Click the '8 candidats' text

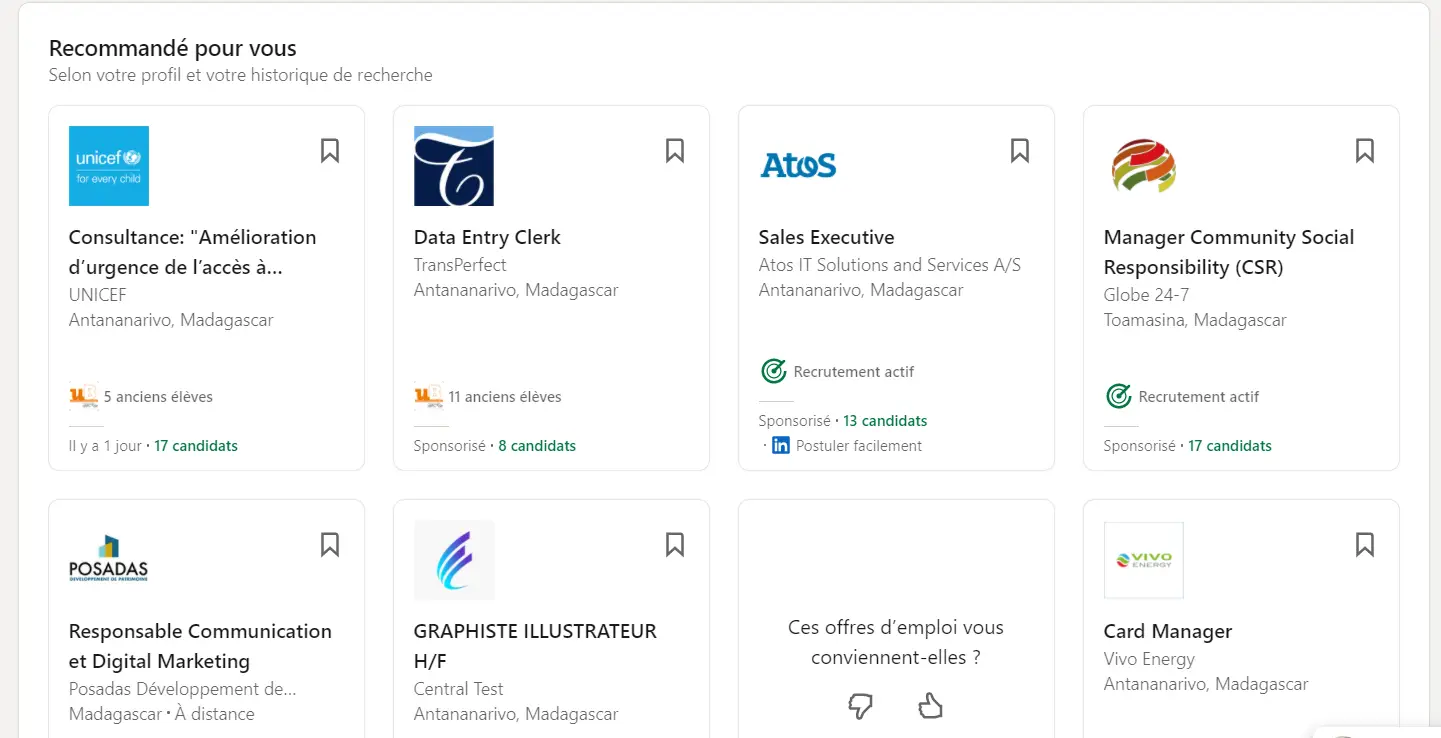pos(537,446)
